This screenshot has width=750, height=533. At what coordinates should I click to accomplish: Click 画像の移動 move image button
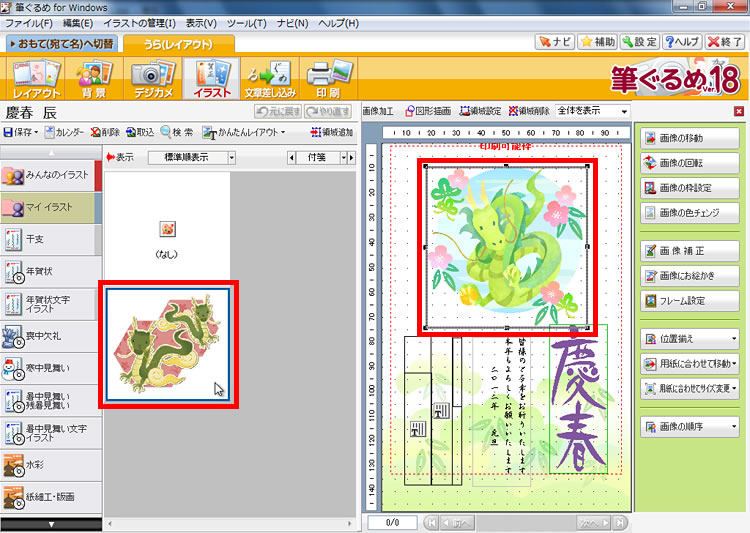[x=690, y=138]
